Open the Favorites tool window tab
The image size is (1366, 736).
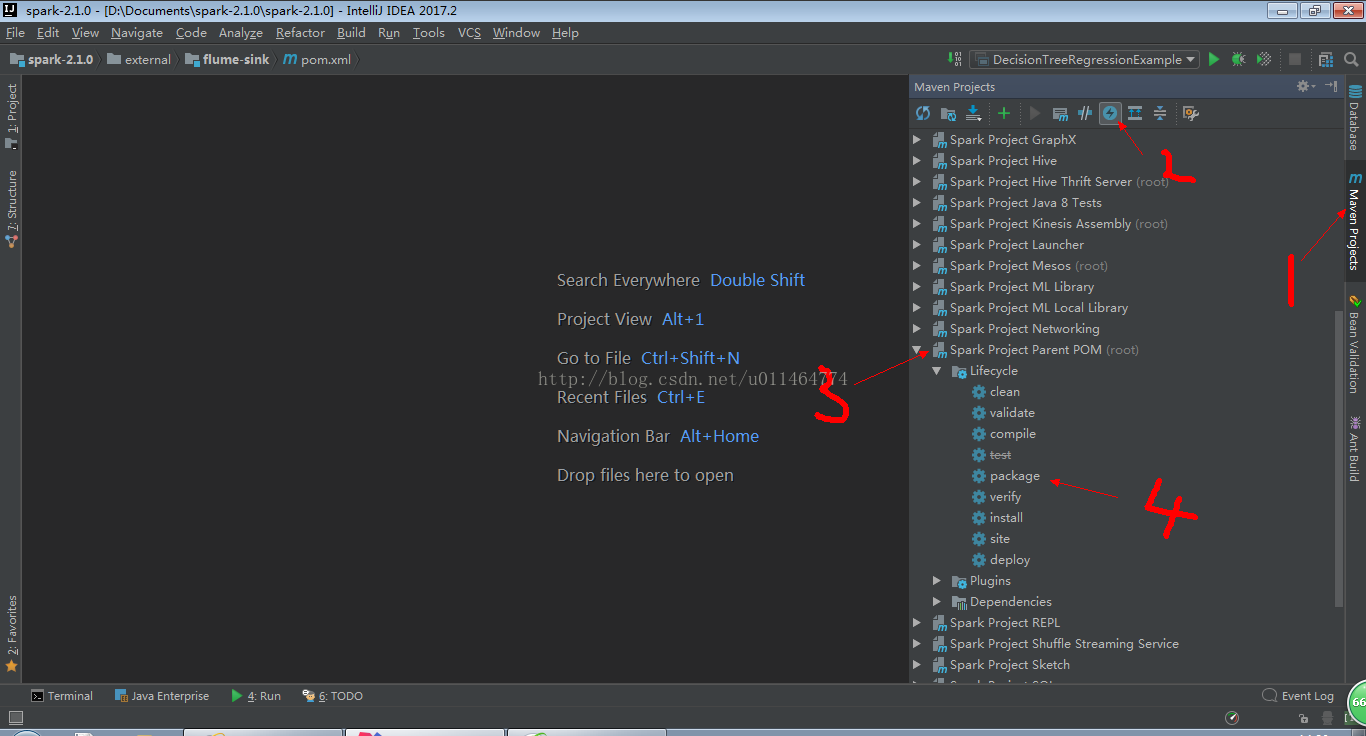pos(12,633)
